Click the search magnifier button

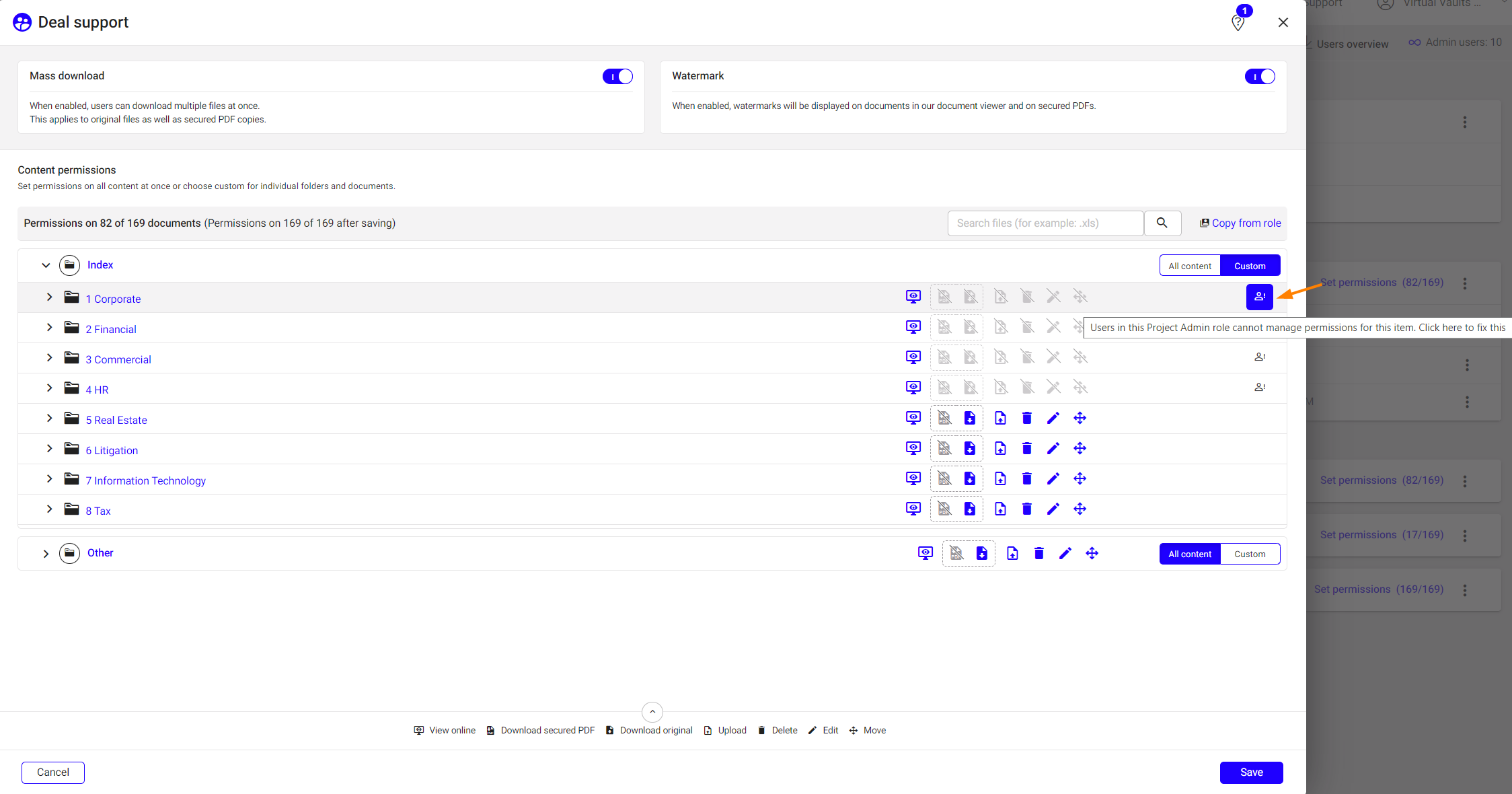(1162, 223)
